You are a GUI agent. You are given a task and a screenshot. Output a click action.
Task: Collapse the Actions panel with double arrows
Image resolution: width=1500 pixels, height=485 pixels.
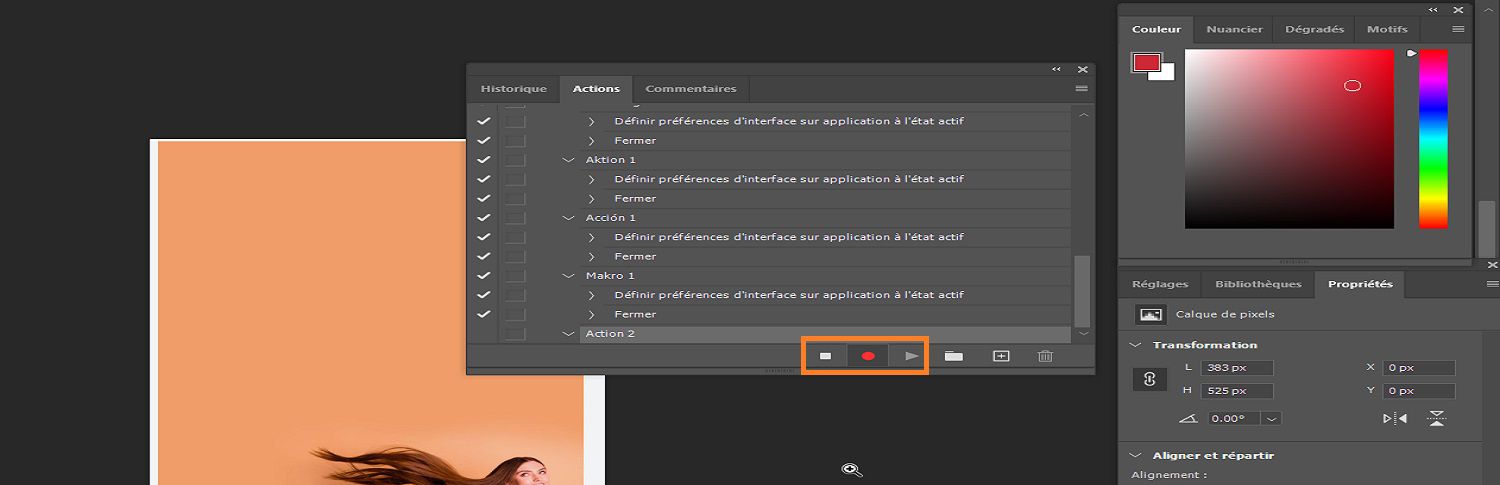1057,69
